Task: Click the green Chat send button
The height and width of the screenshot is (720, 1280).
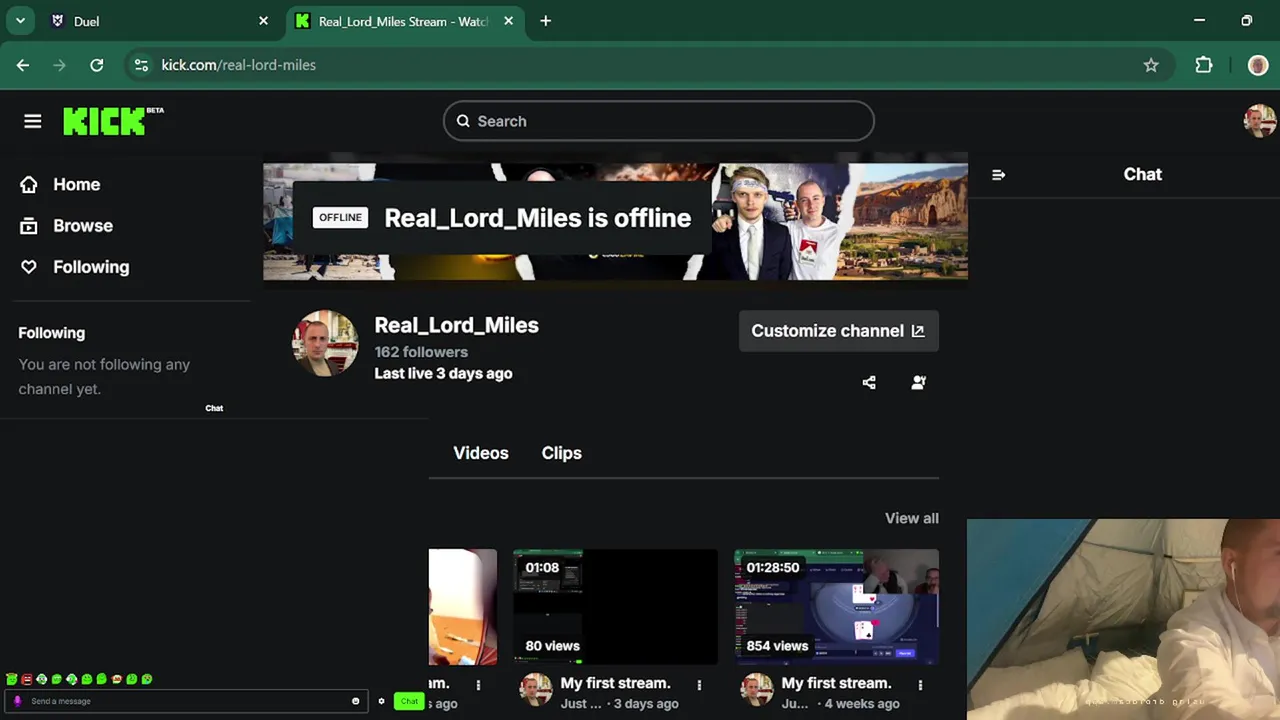Action: coord(409,701)
